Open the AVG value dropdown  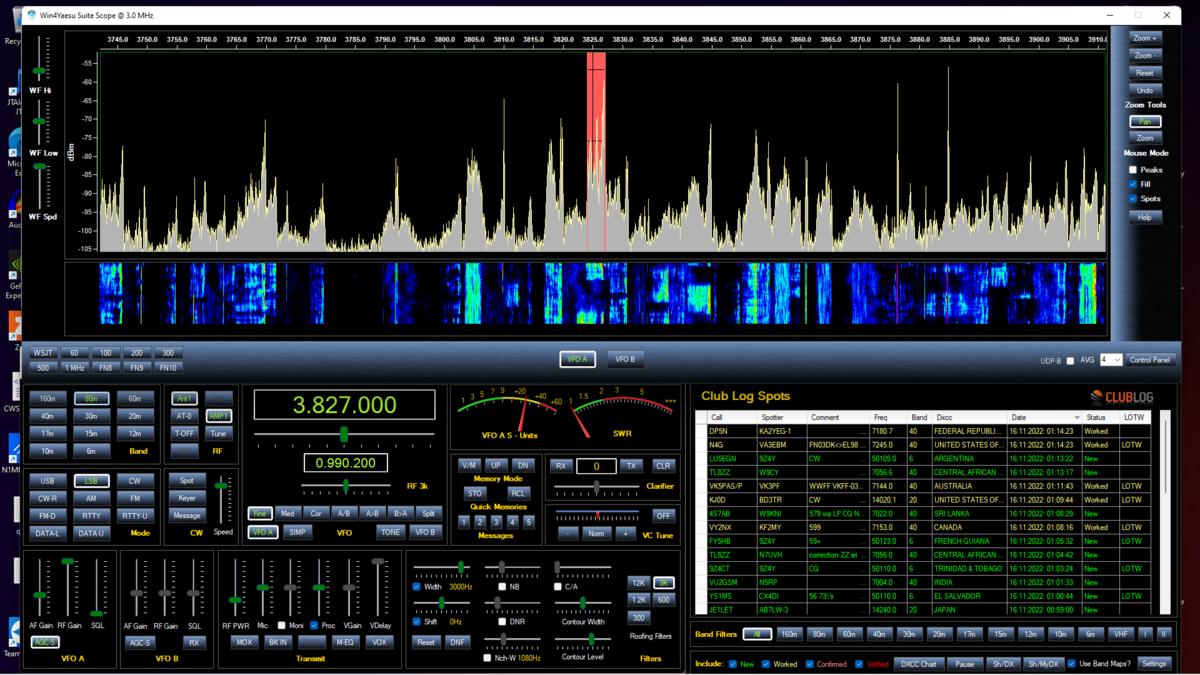[1111, 359]
